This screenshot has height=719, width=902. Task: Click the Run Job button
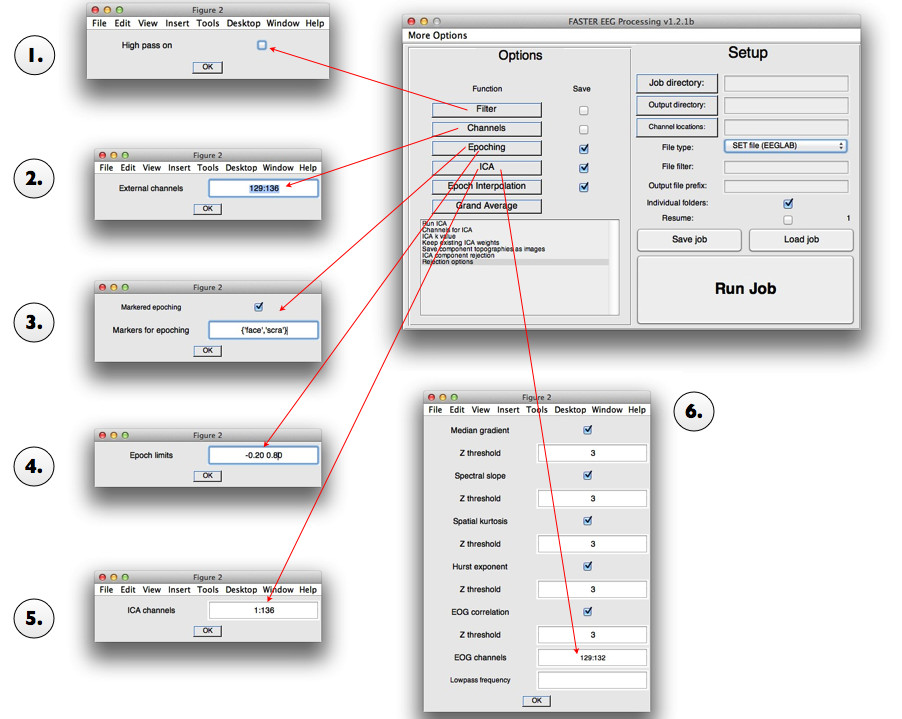point(745,289)
